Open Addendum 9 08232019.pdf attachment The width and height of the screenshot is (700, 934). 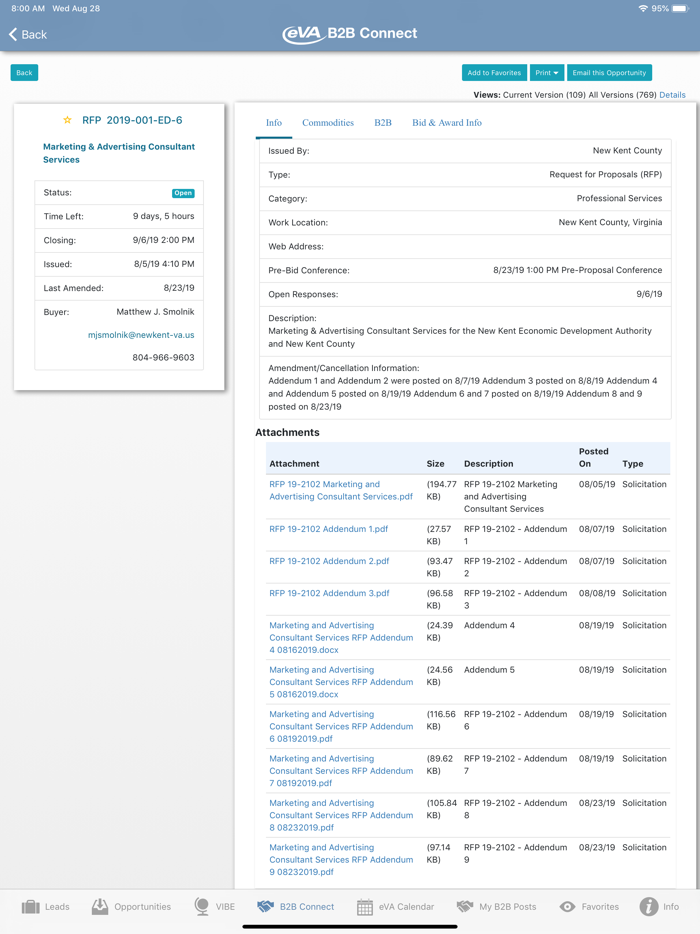(x=341, y=860)
